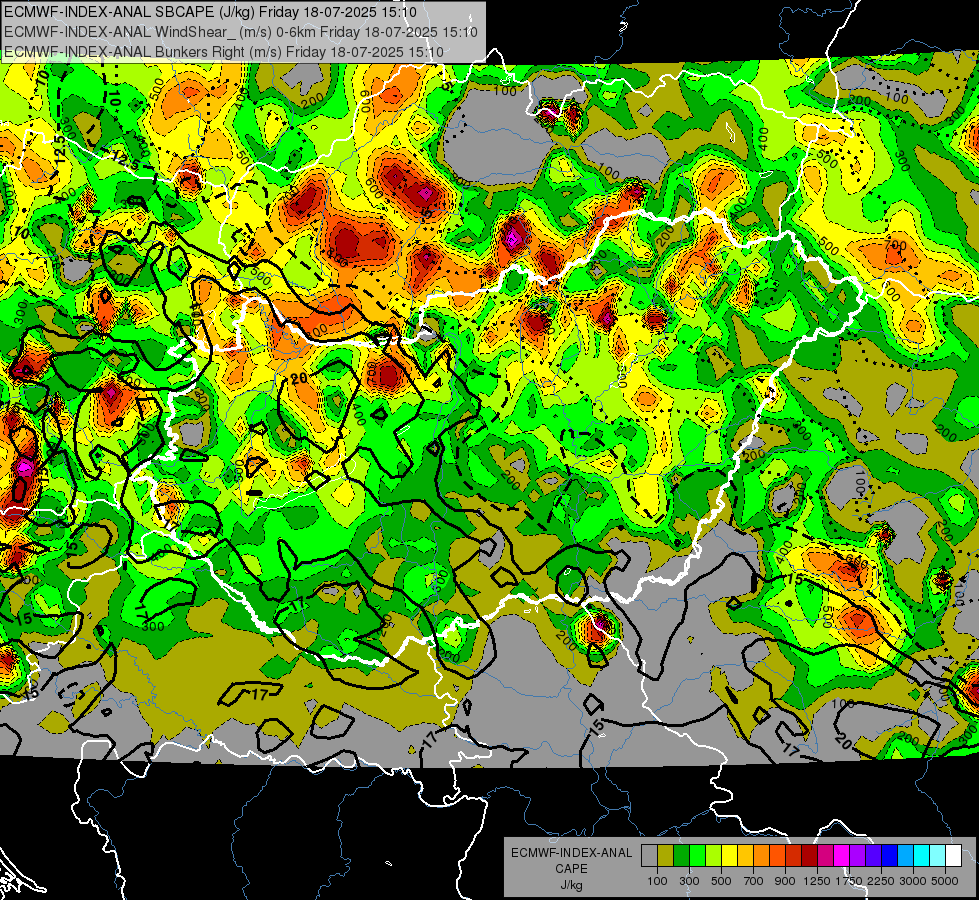The width and height of the screenshot is (979, 900).
Task: Select the pure blue legend swatch after 2250
Action: click(x=890, y=855)
